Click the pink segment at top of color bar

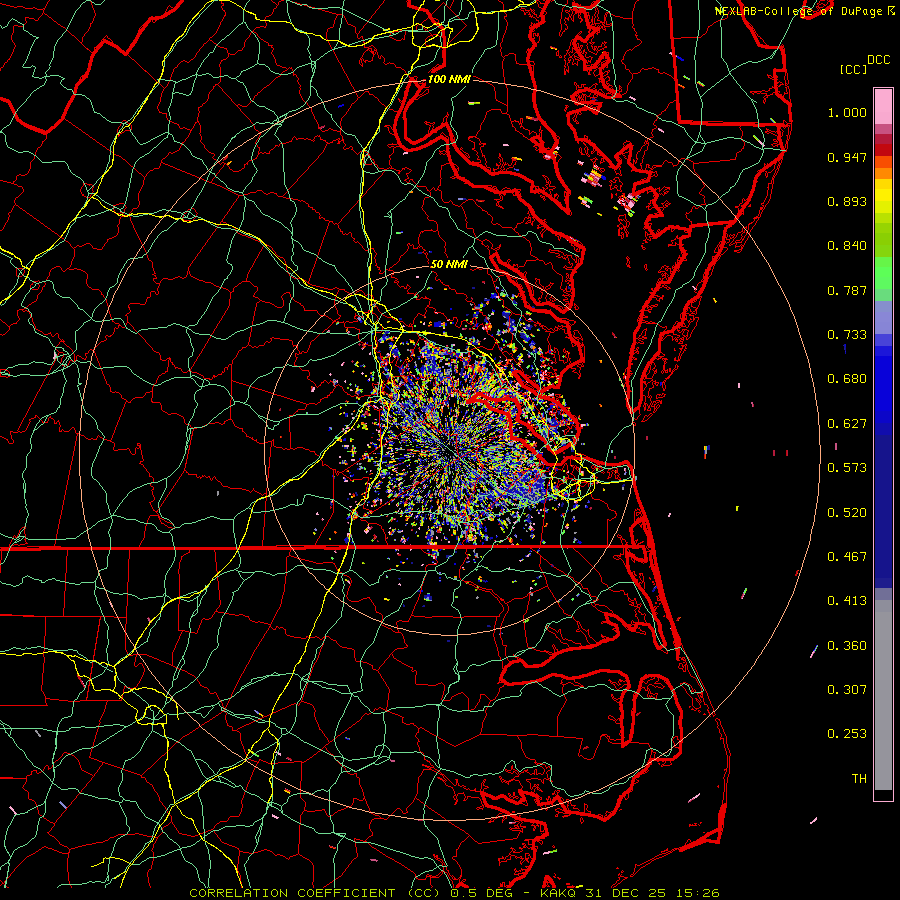click(883, 106)
